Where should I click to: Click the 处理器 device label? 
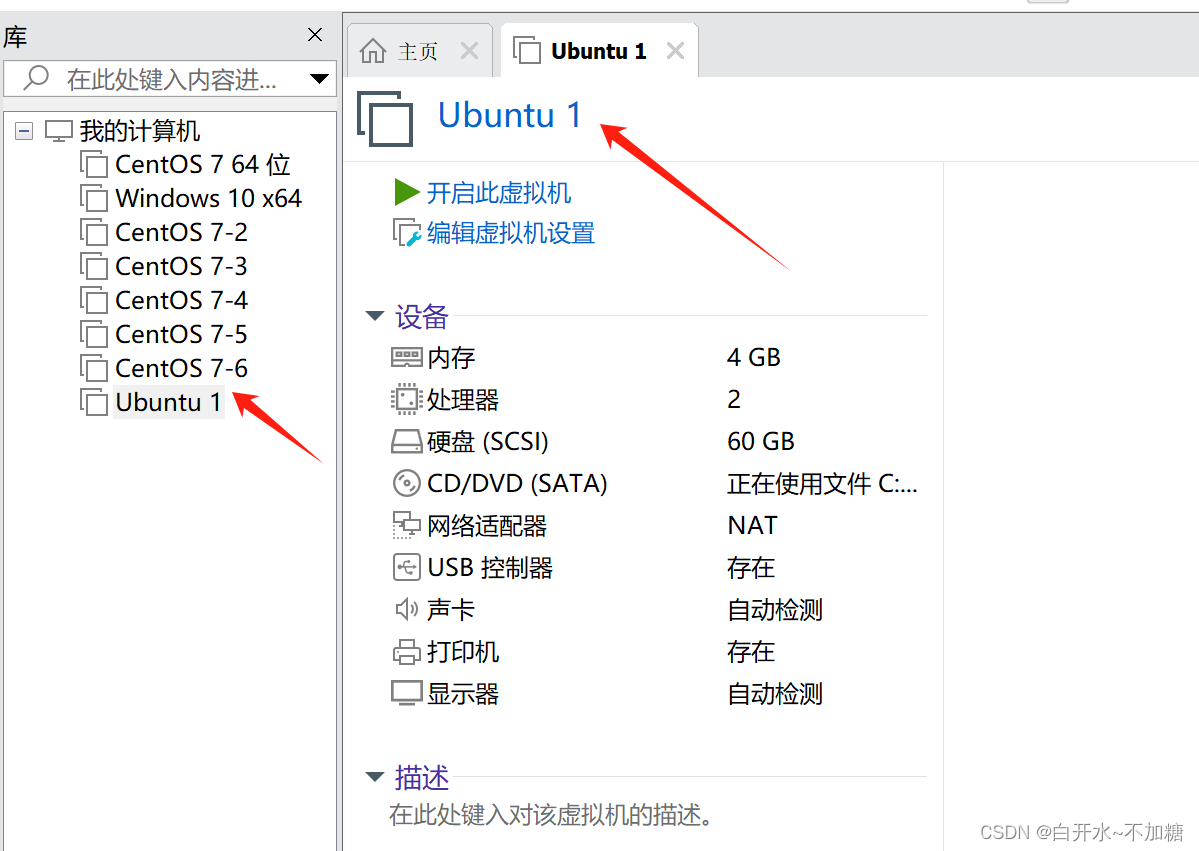click(x=463, y=399)
